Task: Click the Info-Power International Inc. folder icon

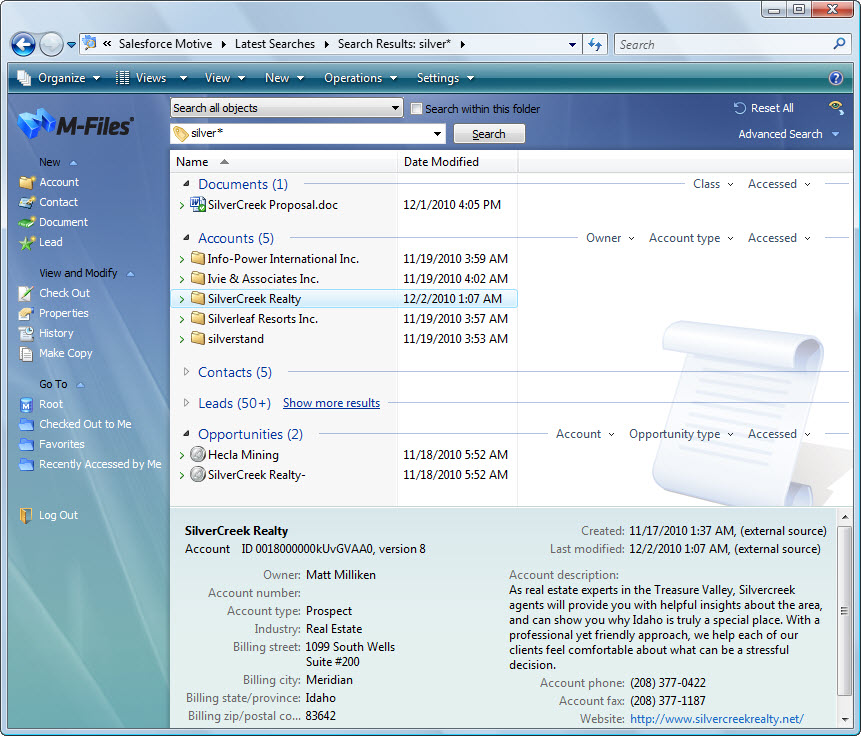Action: tap(198, 258)
